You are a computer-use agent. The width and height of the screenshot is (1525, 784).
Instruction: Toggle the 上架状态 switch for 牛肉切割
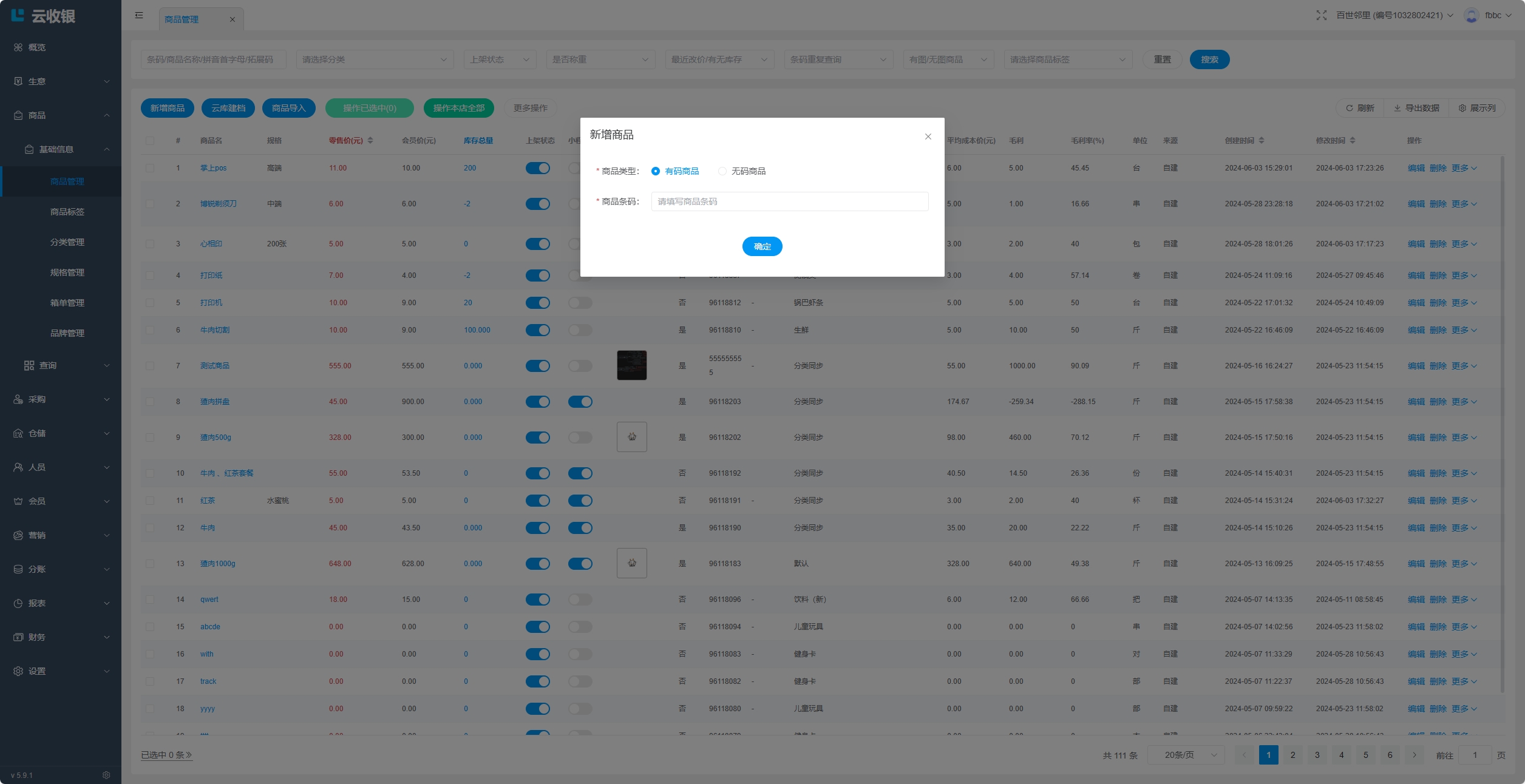pyautogui.click(x=537, y=330)
